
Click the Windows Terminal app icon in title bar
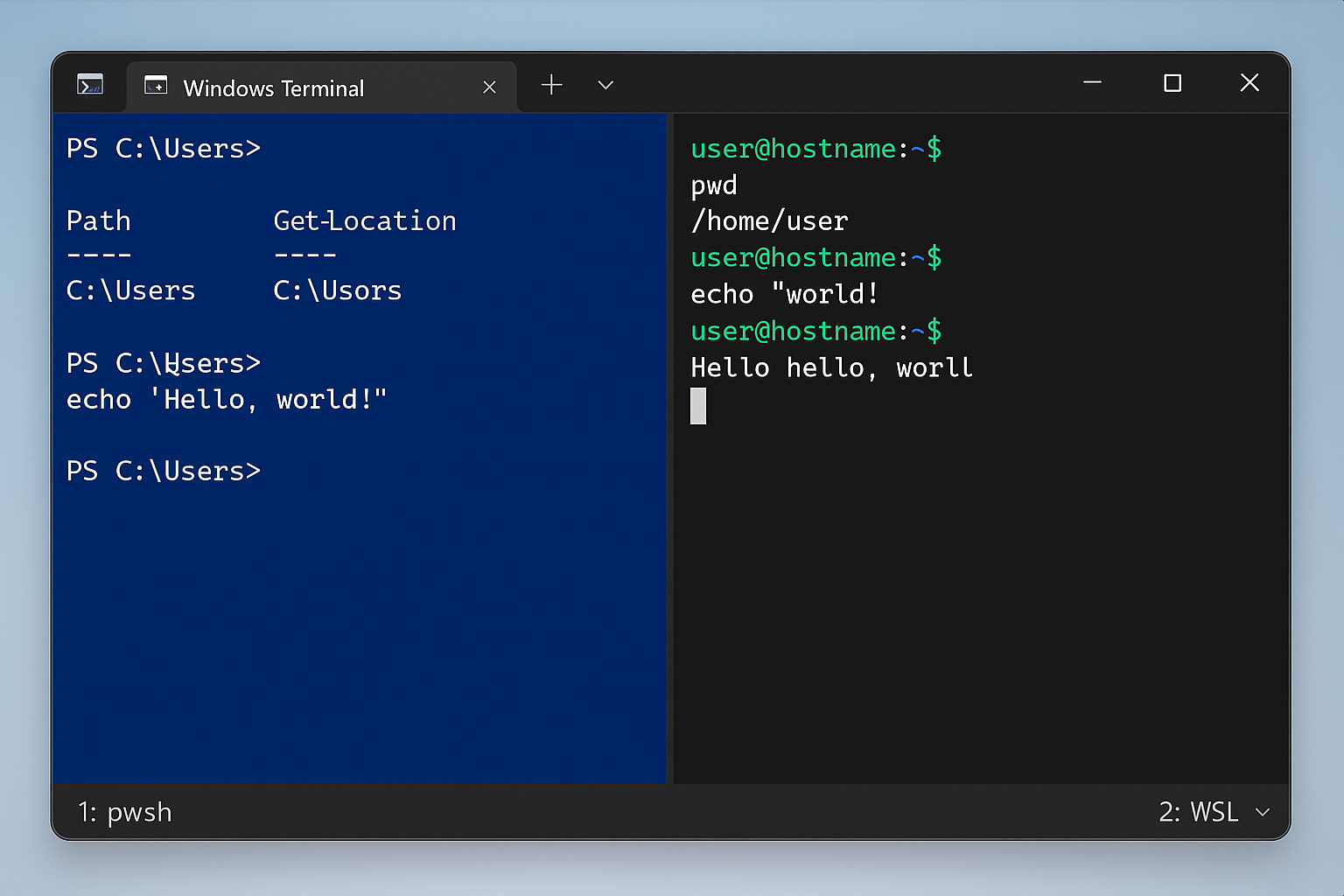pos(90,84)
